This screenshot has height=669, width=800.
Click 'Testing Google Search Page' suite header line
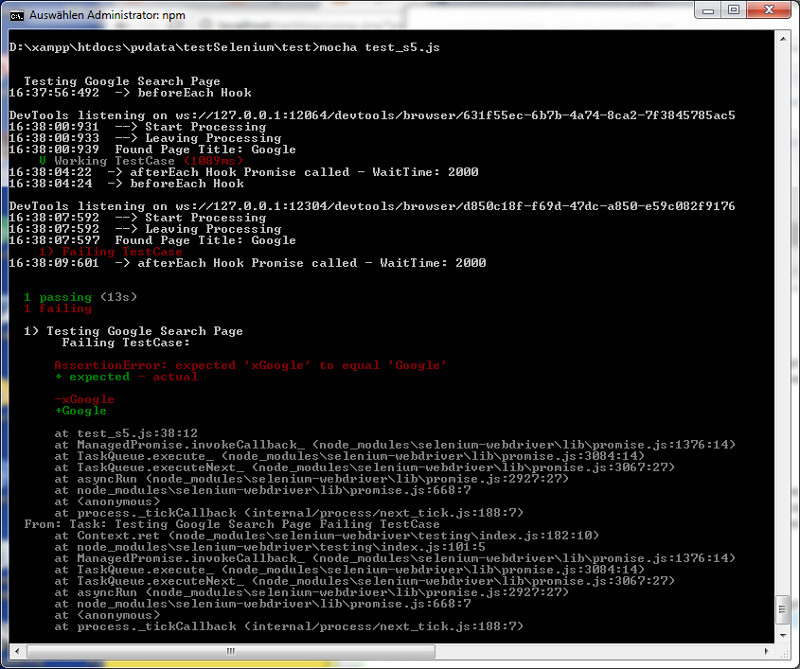pos(122,81)
